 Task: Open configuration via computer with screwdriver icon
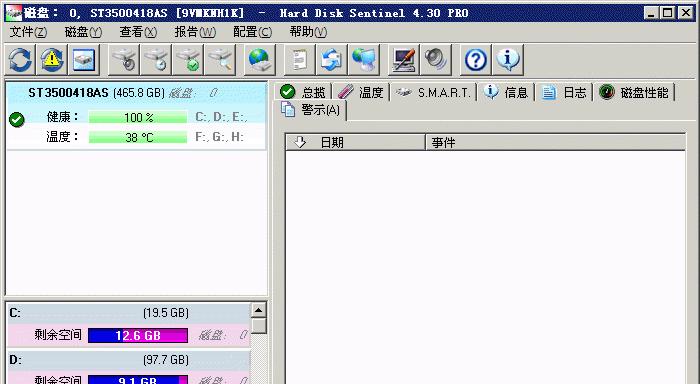pos(404,59)
